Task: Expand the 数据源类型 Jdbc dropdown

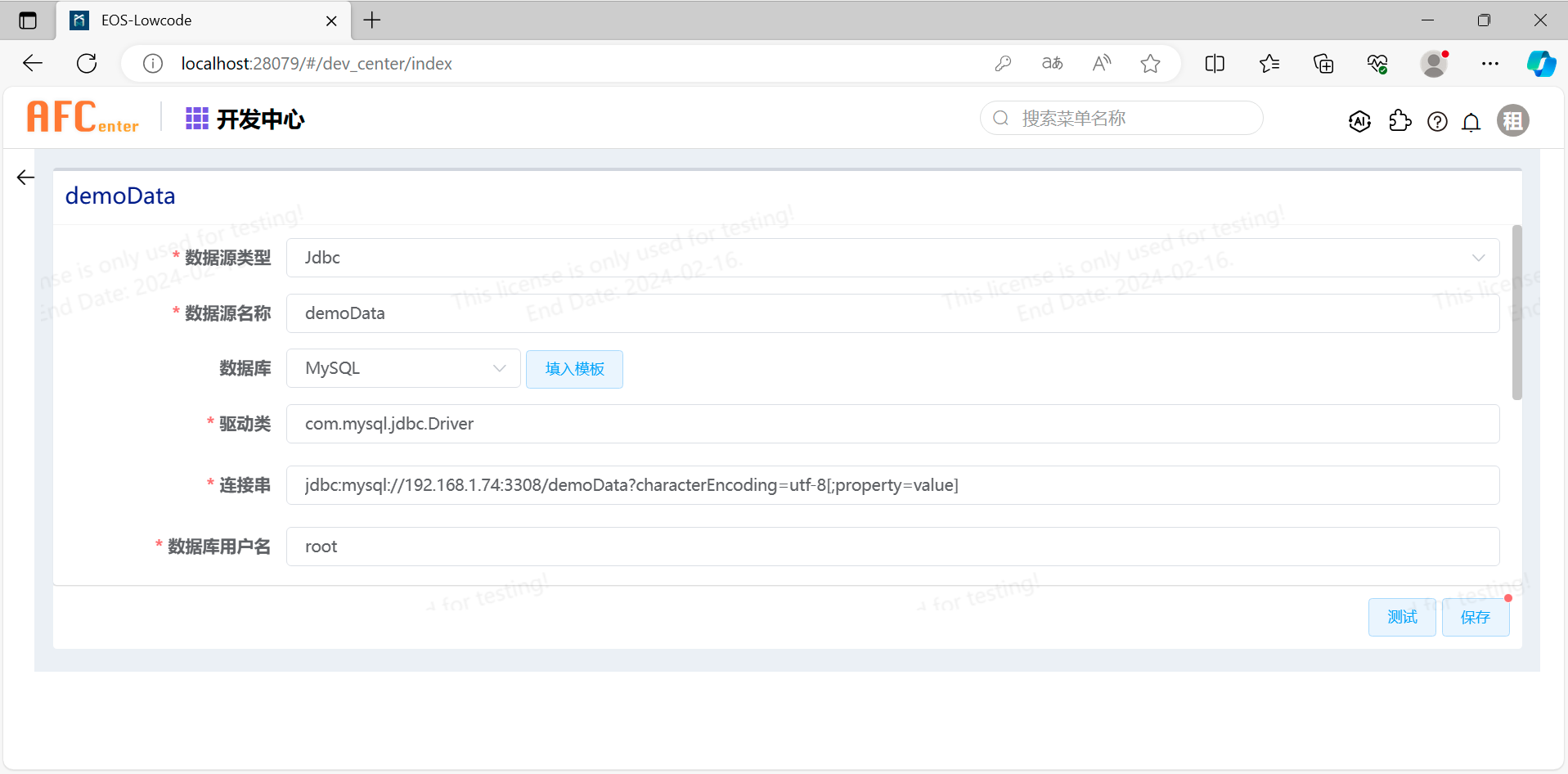Action: (x=892, y=258)
